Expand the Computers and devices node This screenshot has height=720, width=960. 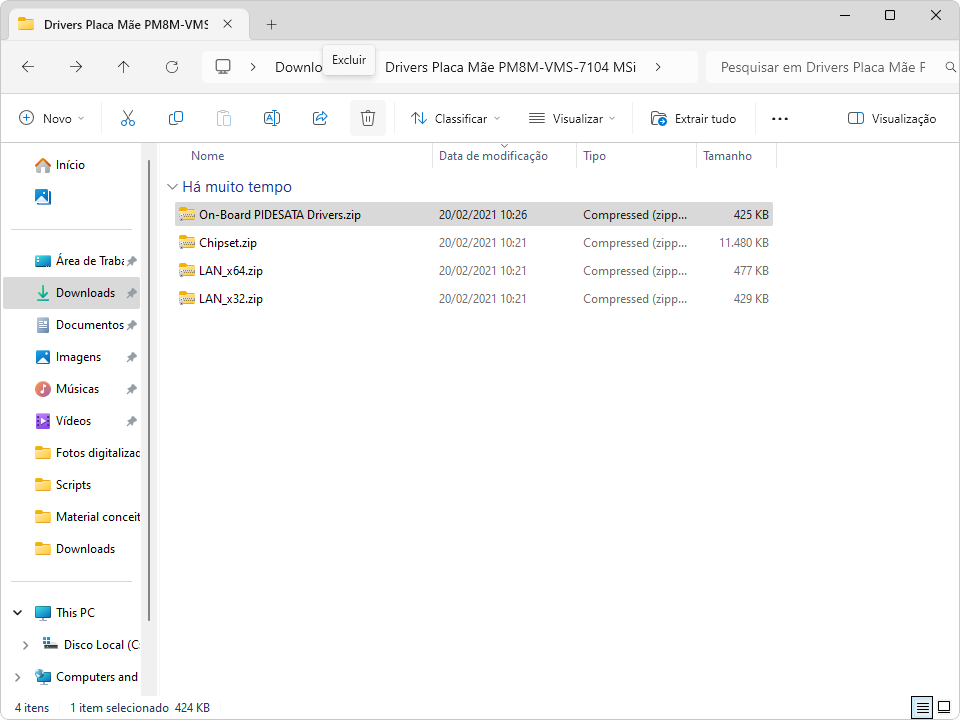click(17, 677)
